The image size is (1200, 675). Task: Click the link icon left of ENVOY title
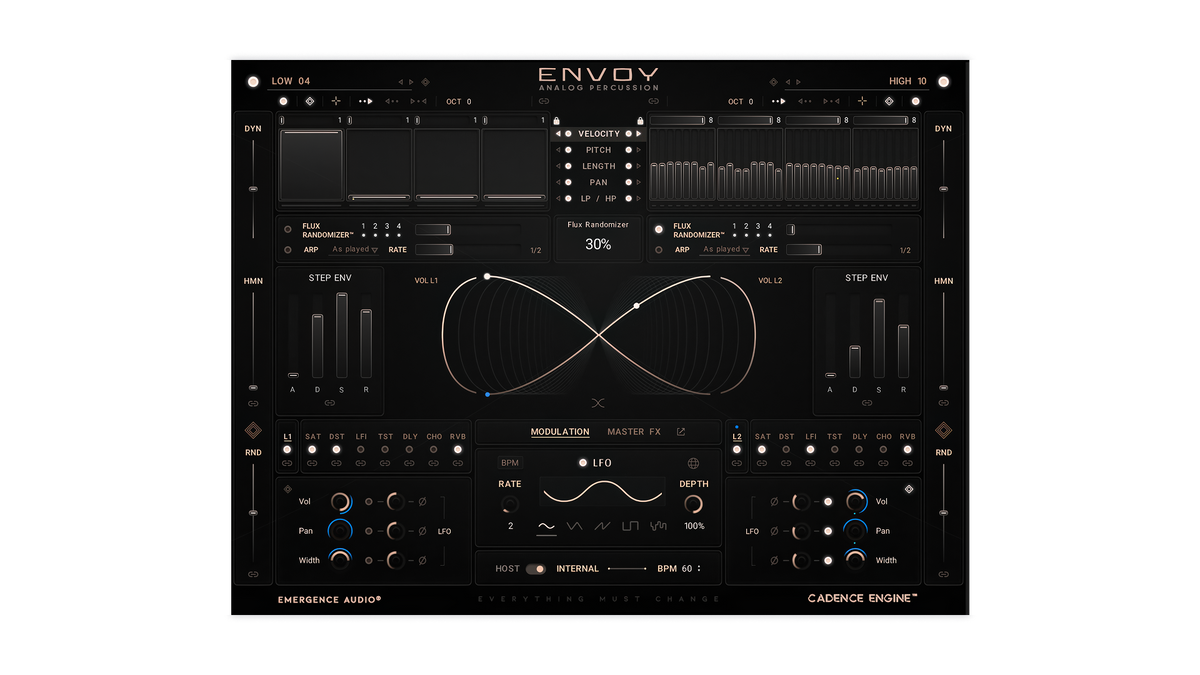(544, 101)
